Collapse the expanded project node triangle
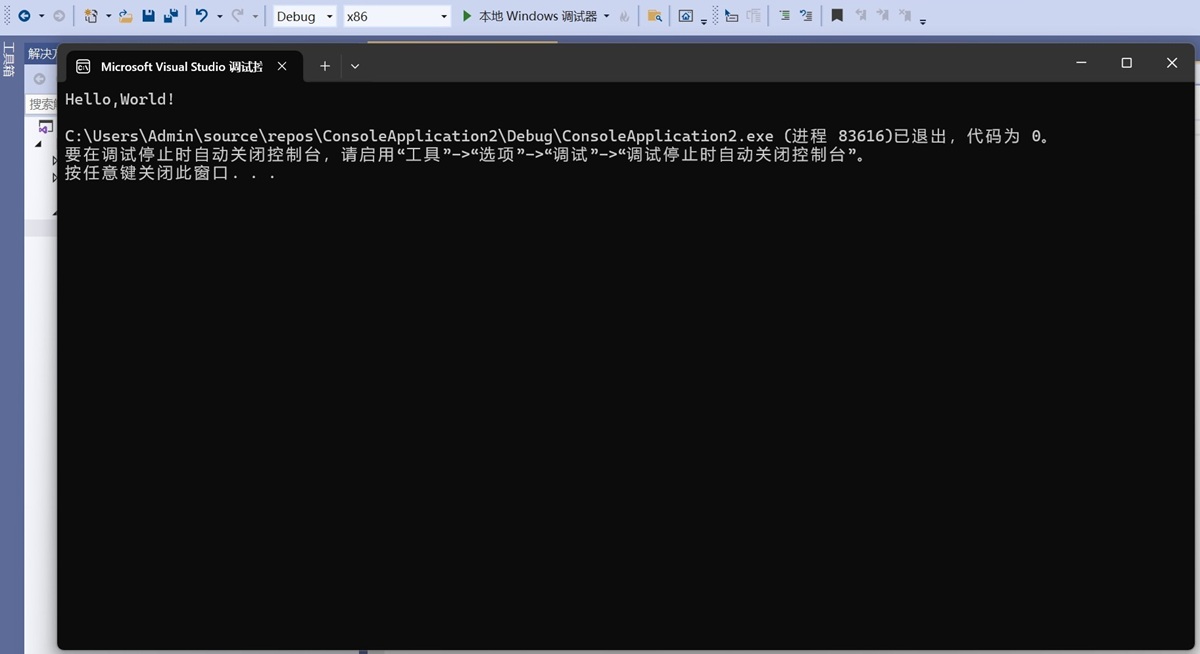 tap(38, 144)
